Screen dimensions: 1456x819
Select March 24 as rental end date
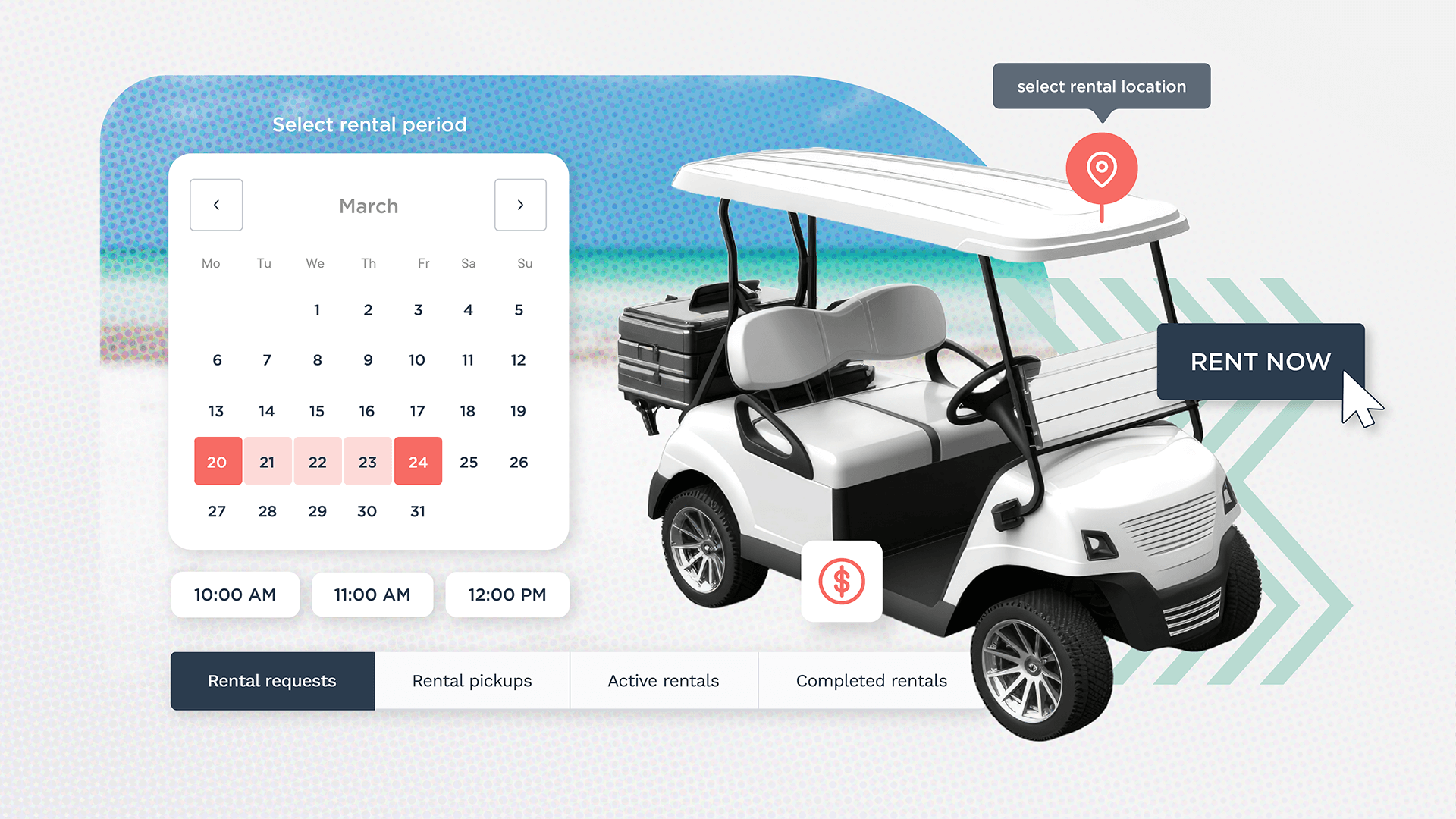[417, 461]
